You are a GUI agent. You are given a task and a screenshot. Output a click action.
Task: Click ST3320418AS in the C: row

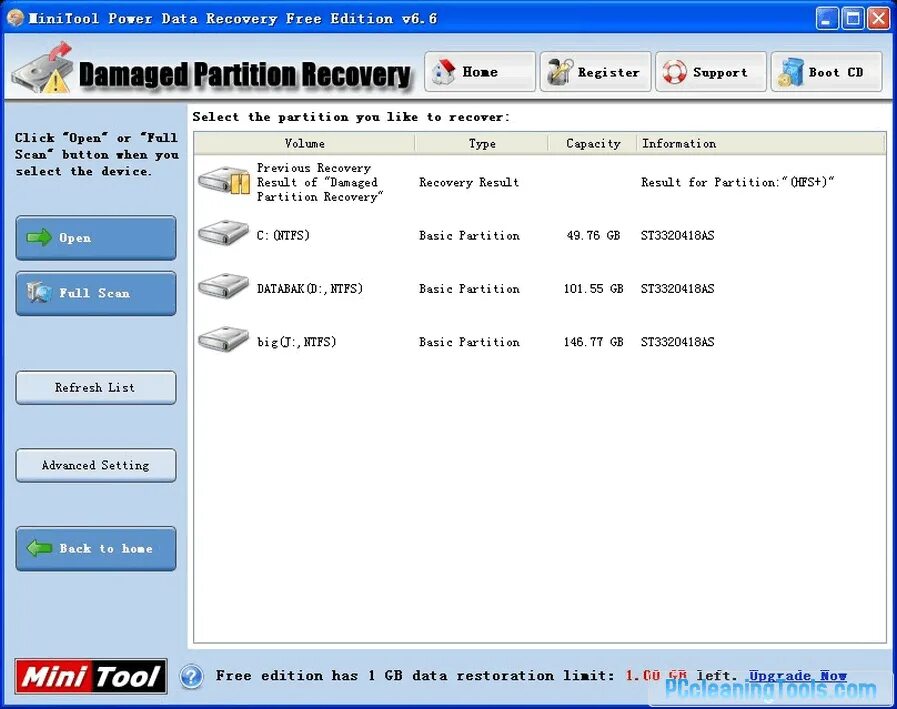(x=677, y=235)
